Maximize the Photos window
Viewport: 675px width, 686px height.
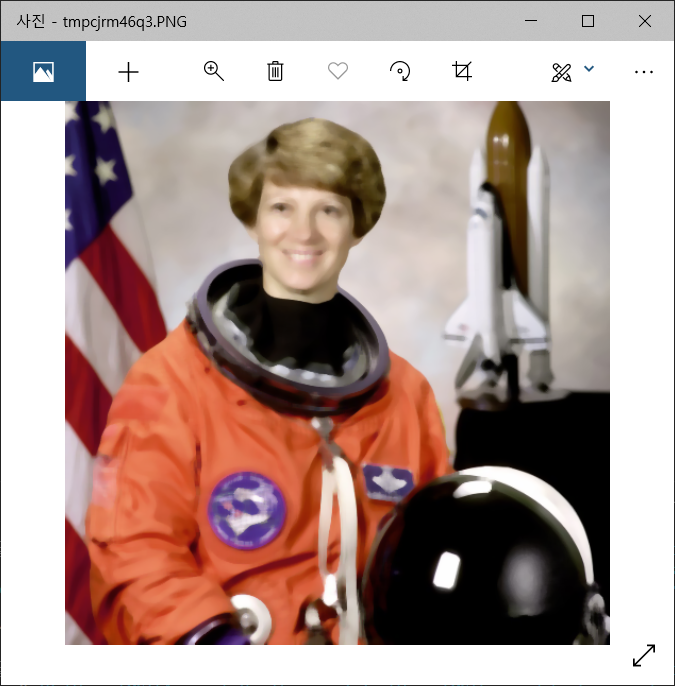588,21
